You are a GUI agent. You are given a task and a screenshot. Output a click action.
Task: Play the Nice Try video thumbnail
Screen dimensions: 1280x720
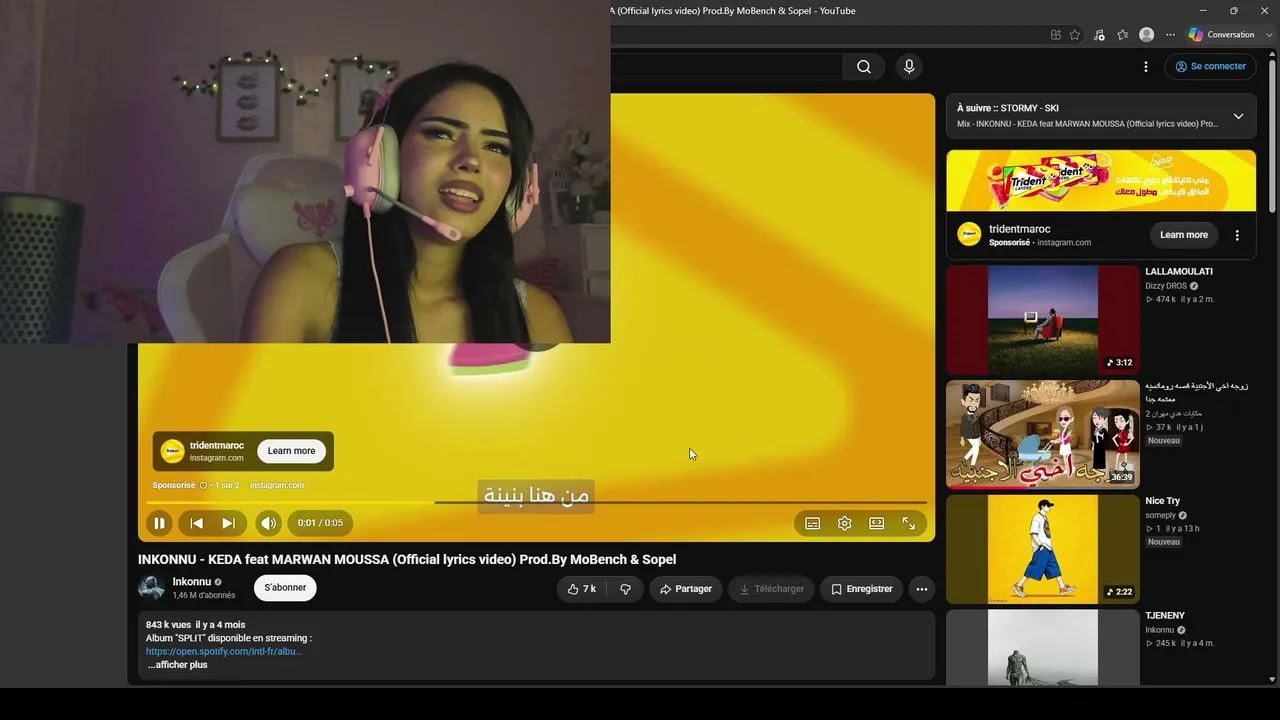pos(1043,549)
